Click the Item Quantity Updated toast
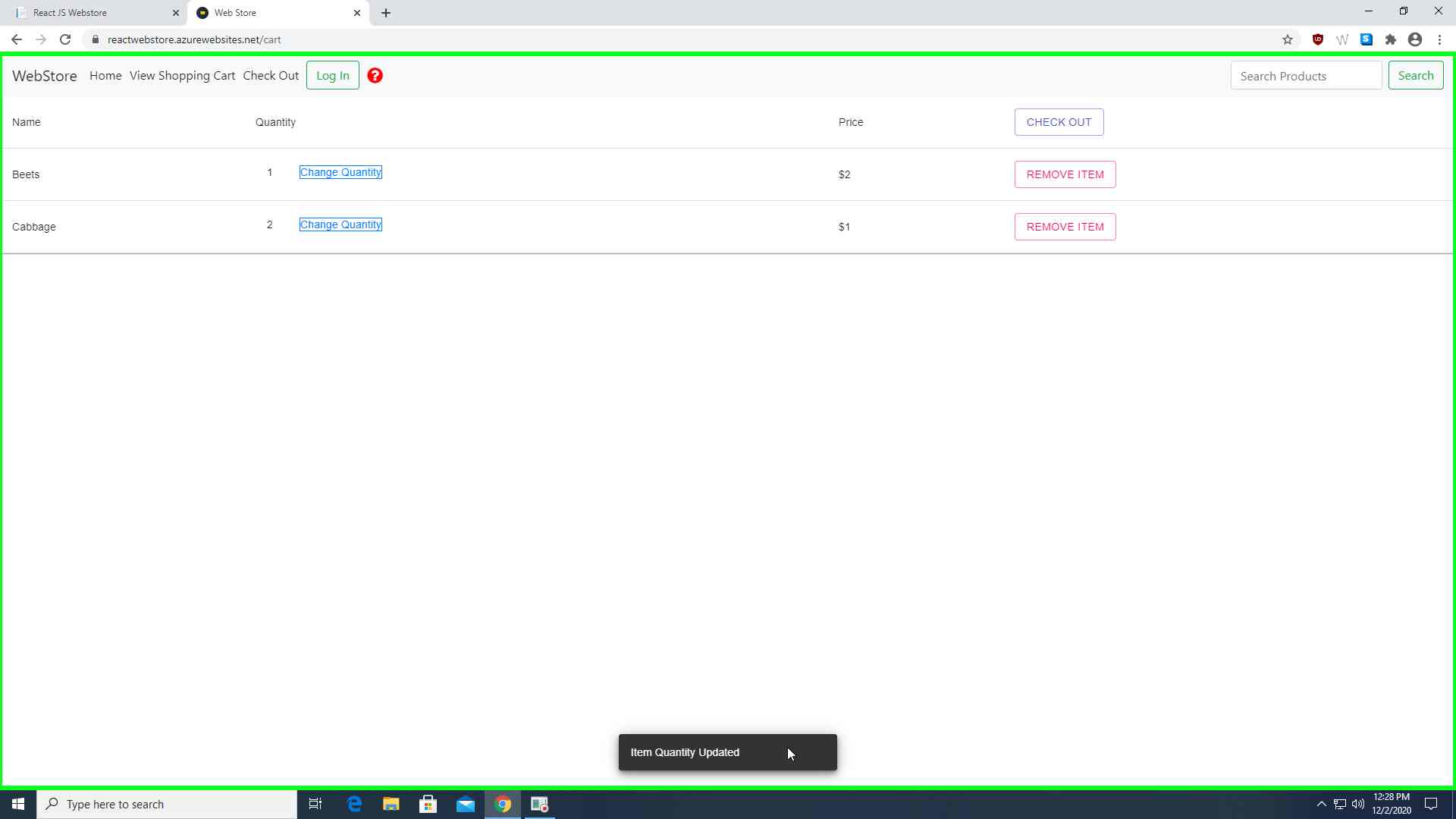This screenshot has width=1456, height=819. [x=728, y=752]
